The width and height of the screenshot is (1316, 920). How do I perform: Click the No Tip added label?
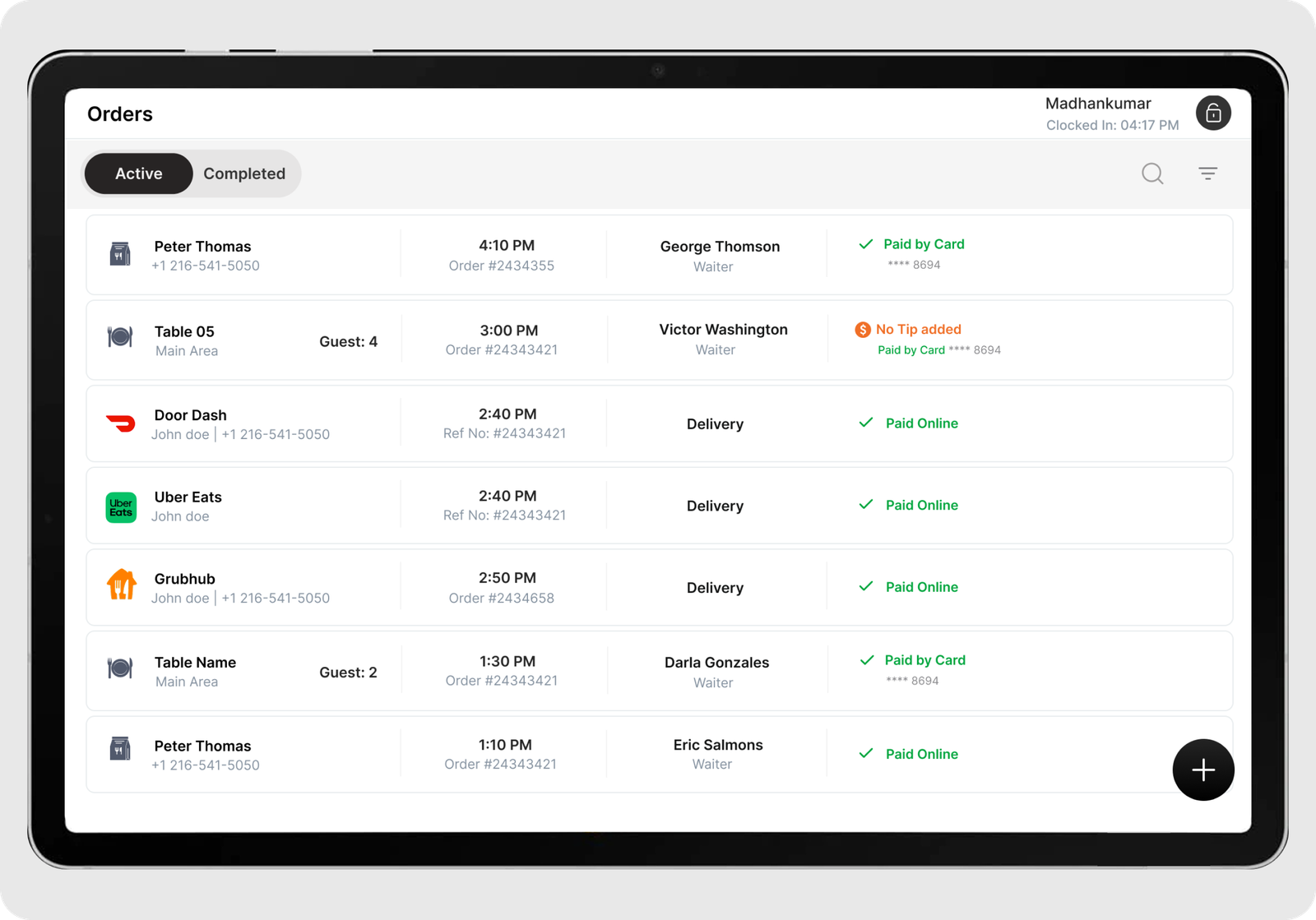tap(918, 329)
